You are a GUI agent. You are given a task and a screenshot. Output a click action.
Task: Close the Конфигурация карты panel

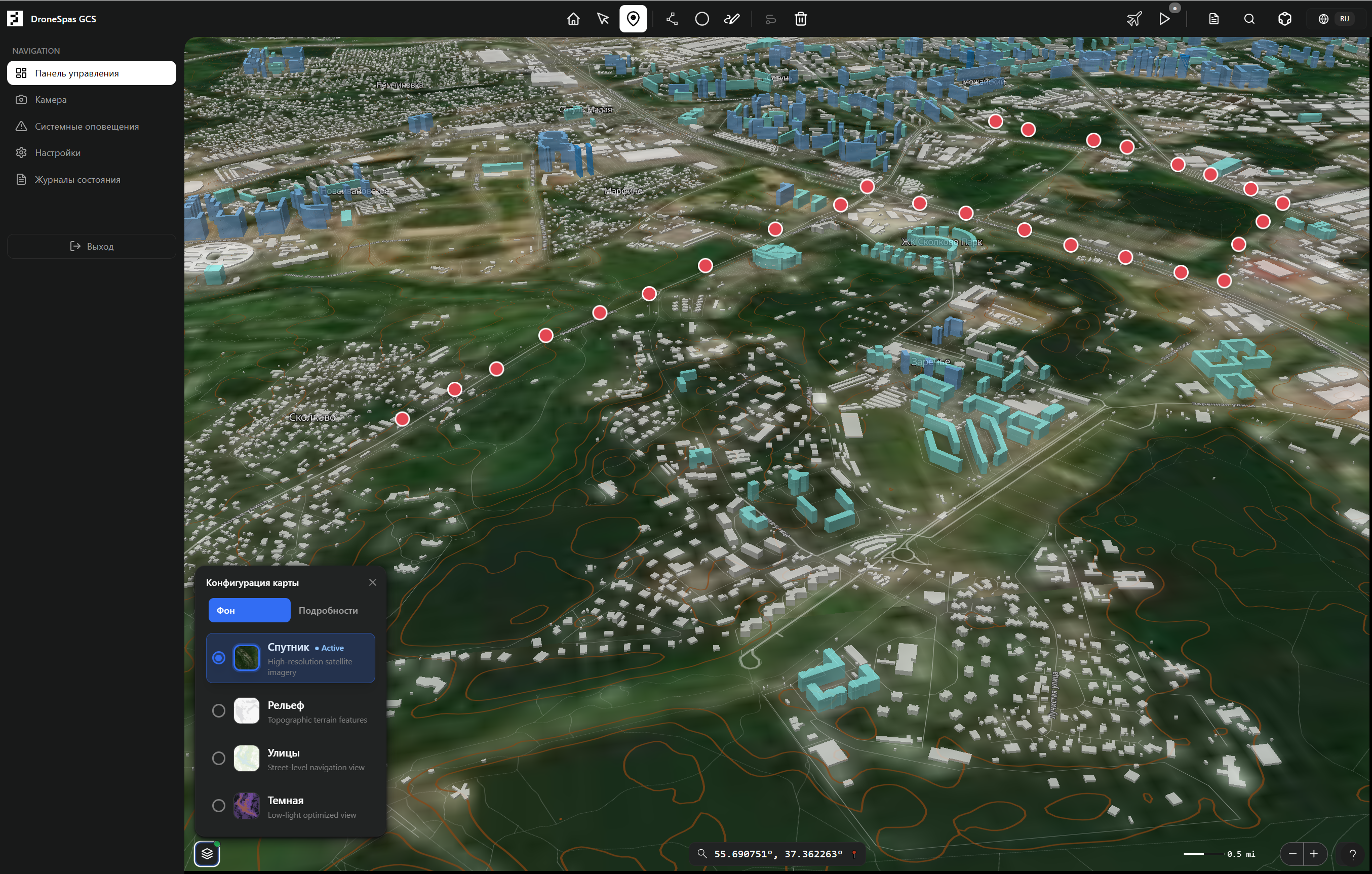pyautogui.click(x=373, y=582)
